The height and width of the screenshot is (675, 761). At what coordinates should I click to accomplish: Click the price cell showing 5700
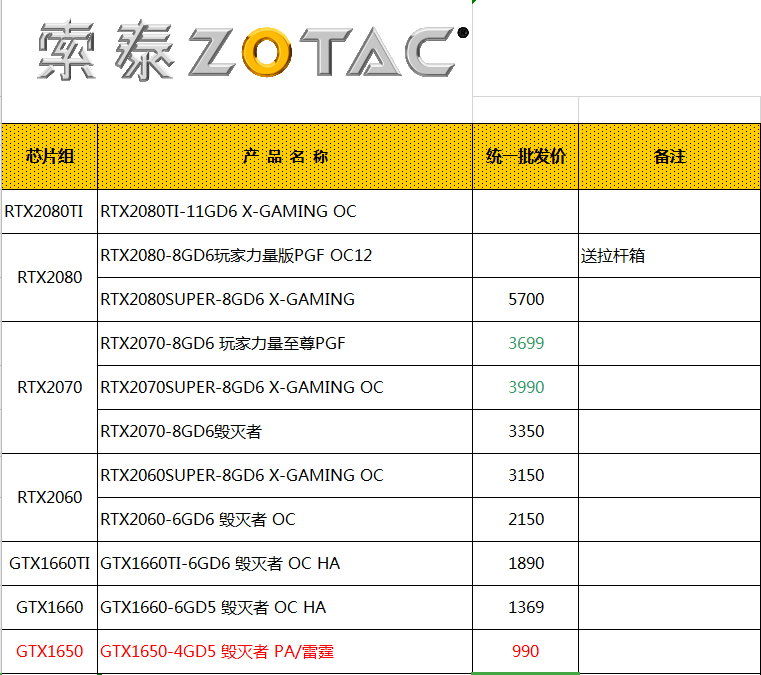pos(525,299)
